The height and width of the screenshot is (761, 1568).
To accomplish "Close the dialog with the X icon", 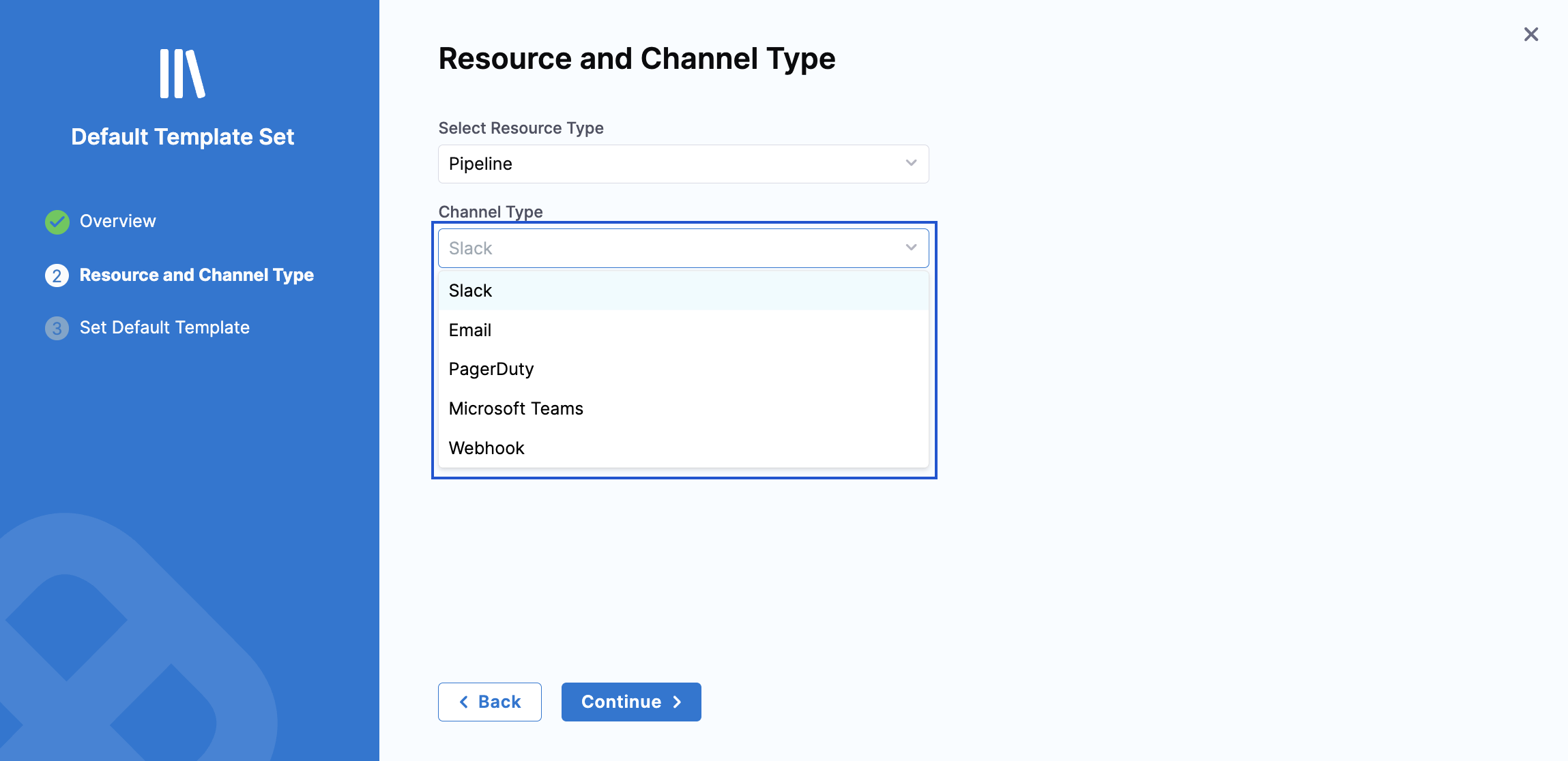I will (1530, 34).
